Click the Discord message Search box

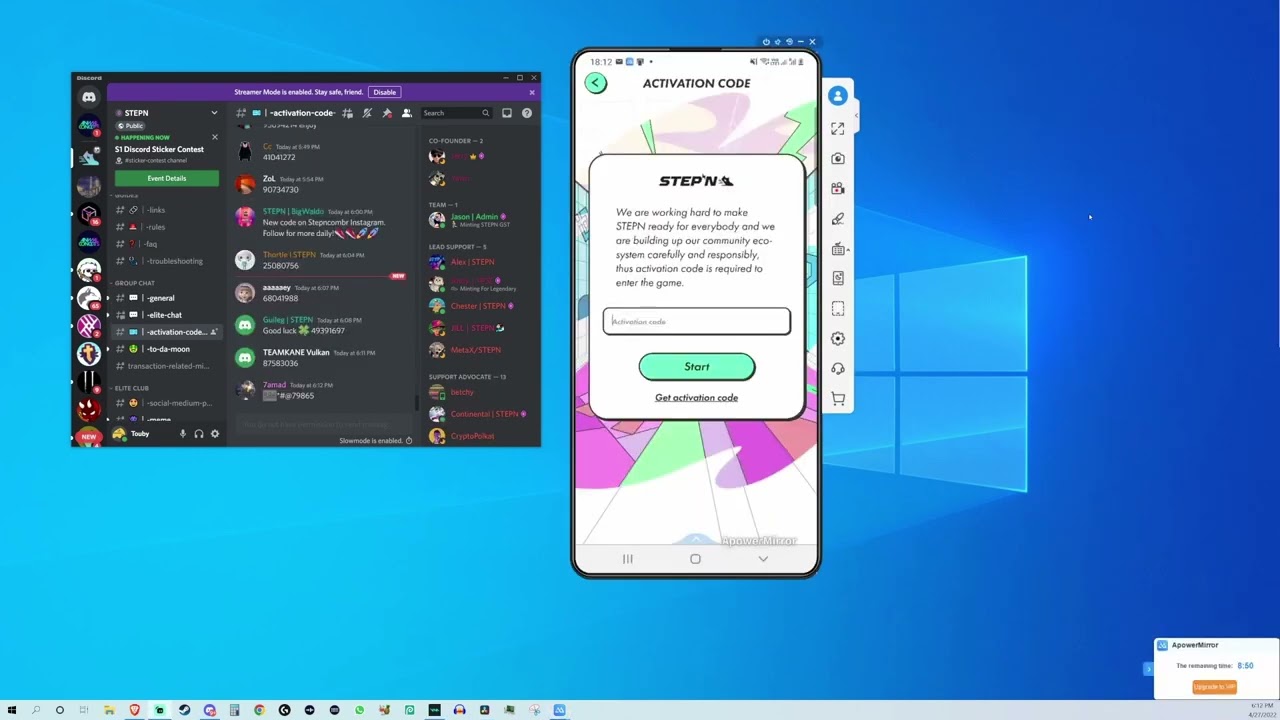(x=456, y=113)
